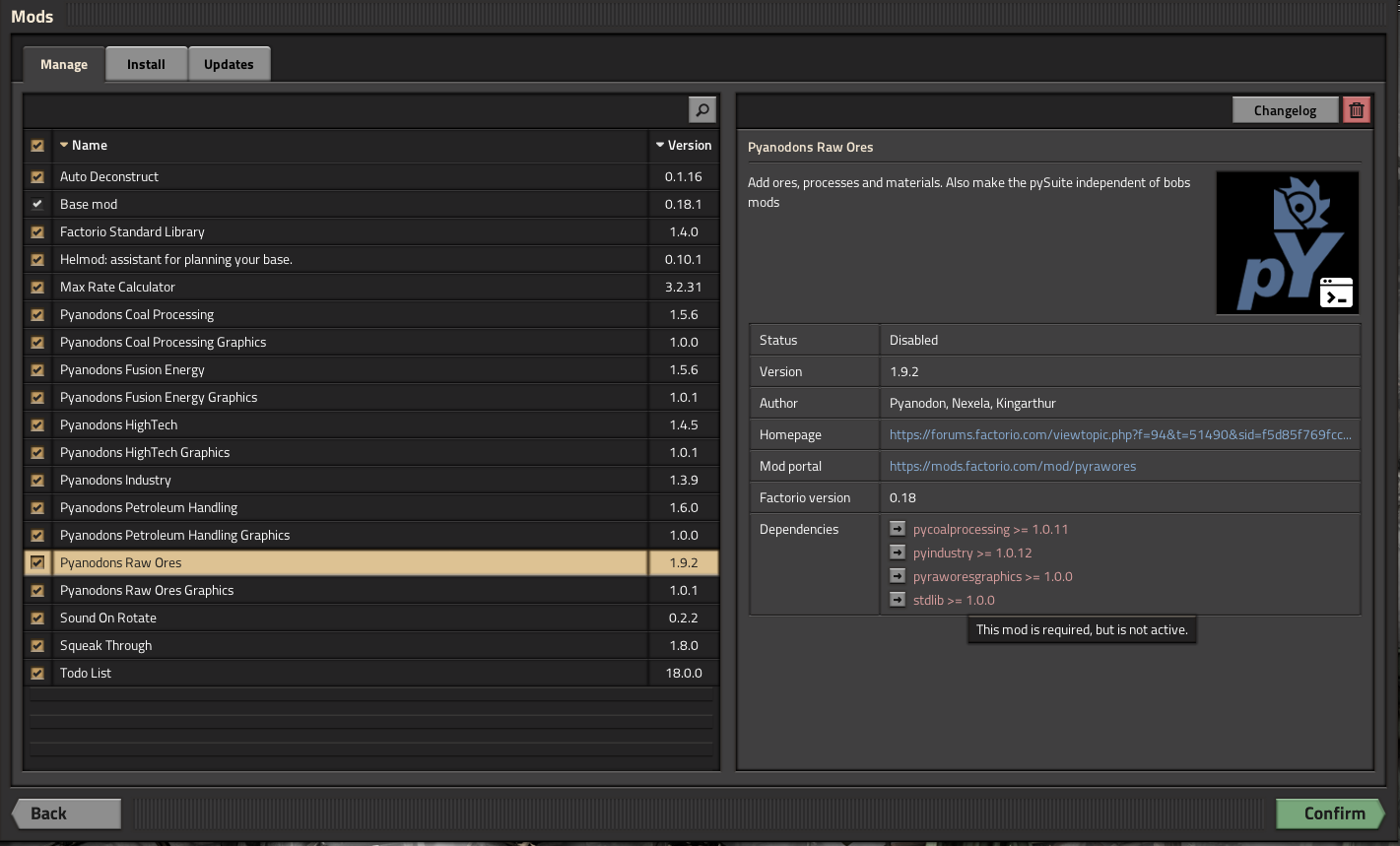Toggle Pyanodons Fusion Energy checkbox

[37, 370]
